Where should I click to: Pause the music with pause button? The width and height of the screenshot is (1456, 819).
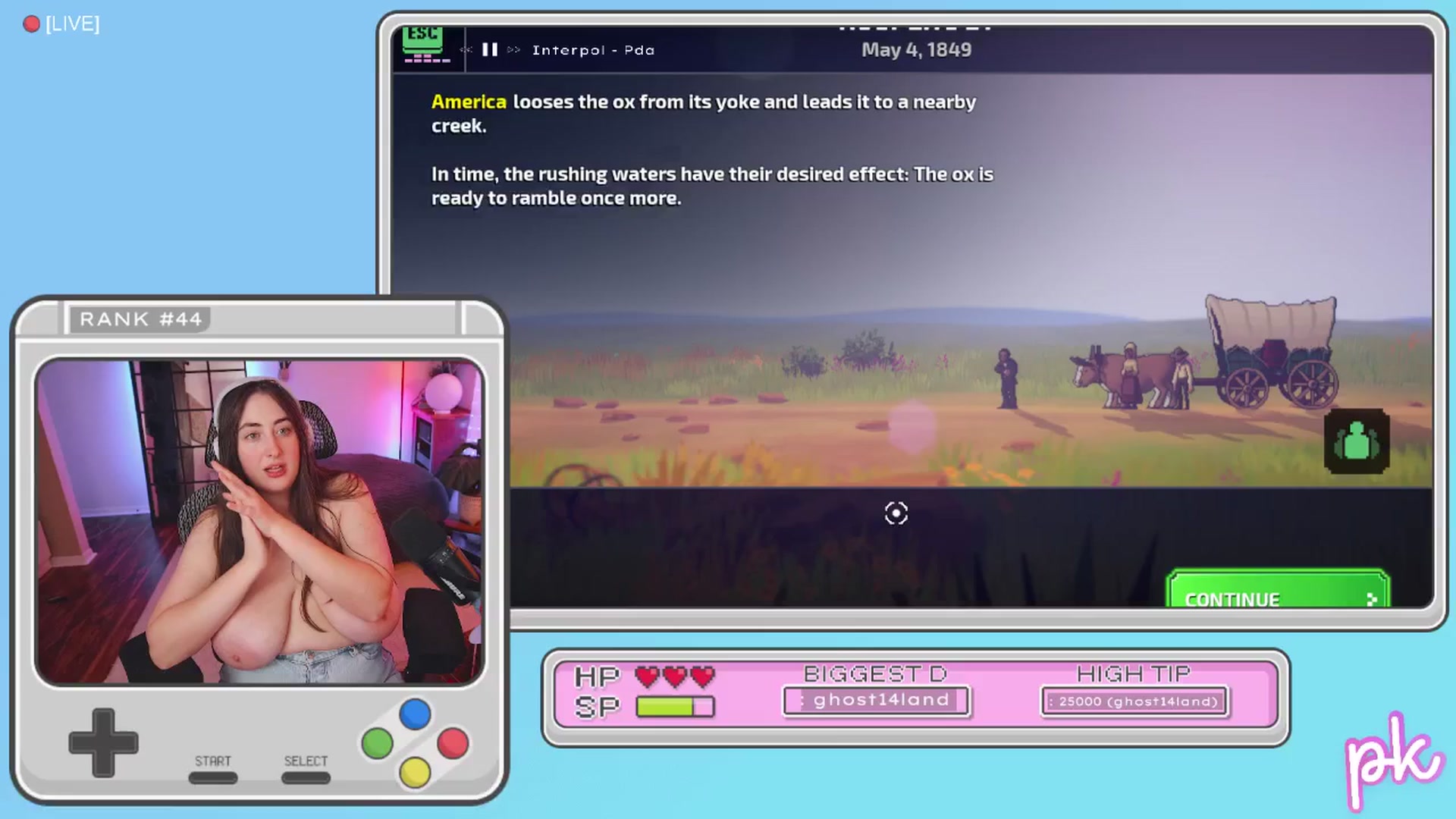pyautogui.click(x=490, y=50)
